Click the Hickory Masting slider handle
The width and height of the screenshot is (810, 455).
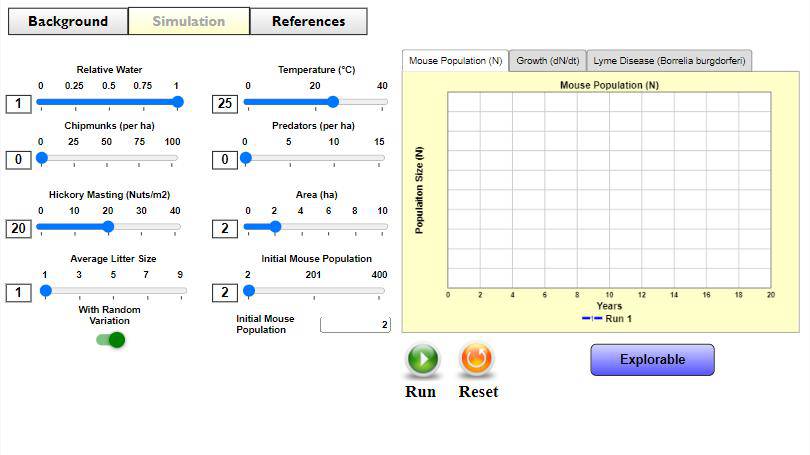pyautogui.click(x=109, y=227)
